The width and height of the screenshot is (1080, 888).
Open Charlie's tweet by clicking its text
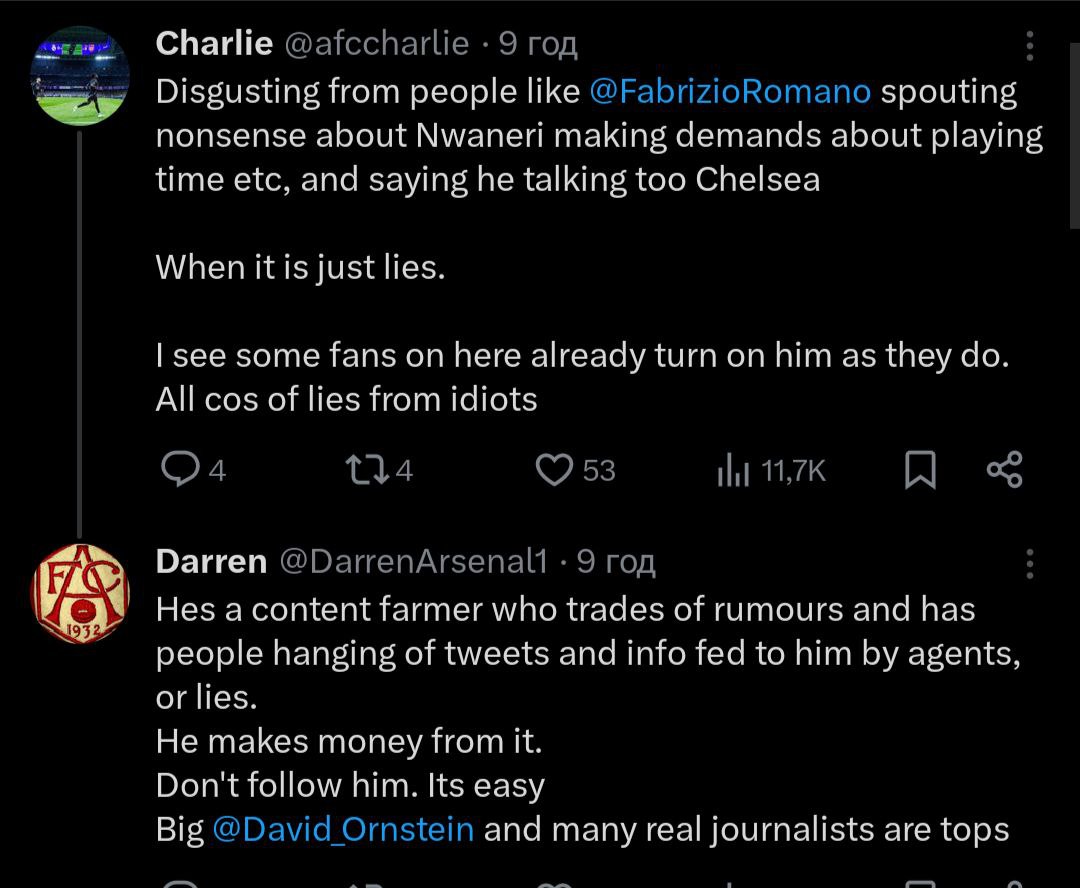[x=500, y=267]
